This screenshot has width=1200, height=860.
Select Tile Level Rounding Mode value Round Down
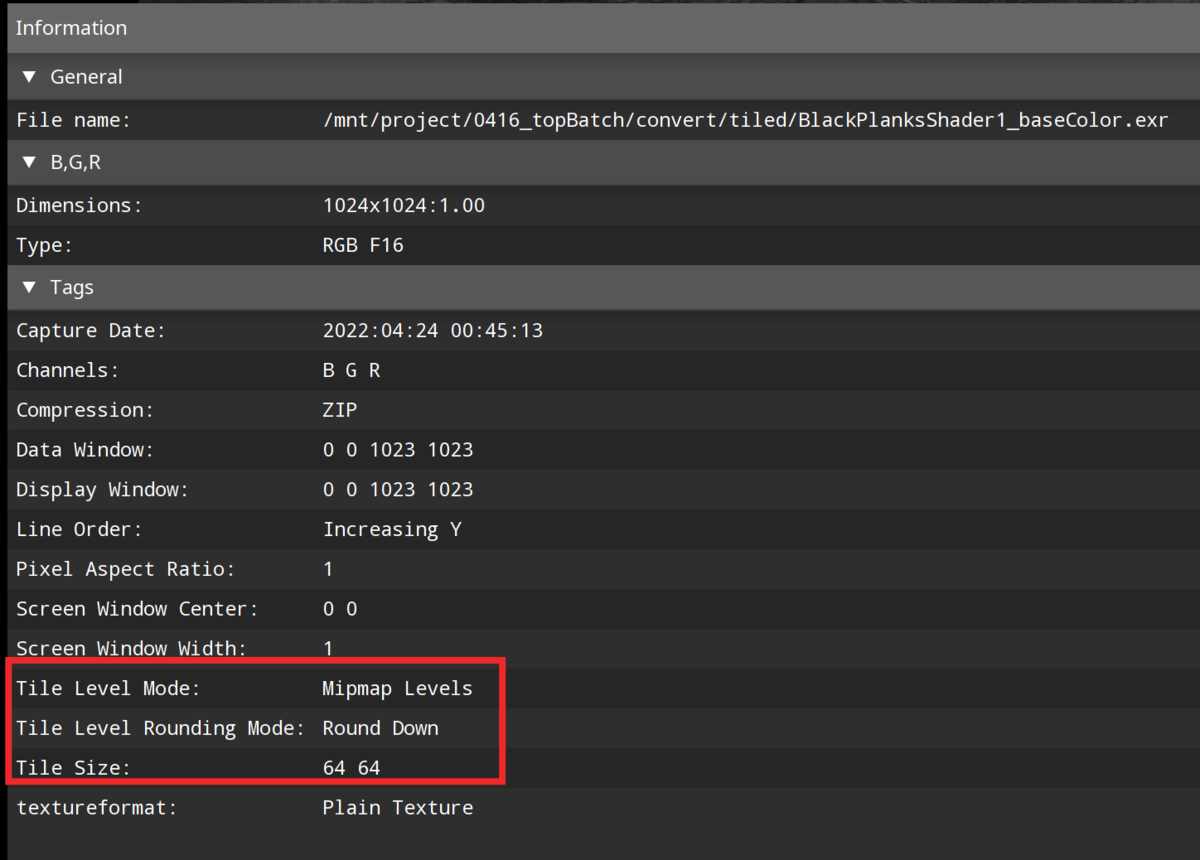[380, 728]
